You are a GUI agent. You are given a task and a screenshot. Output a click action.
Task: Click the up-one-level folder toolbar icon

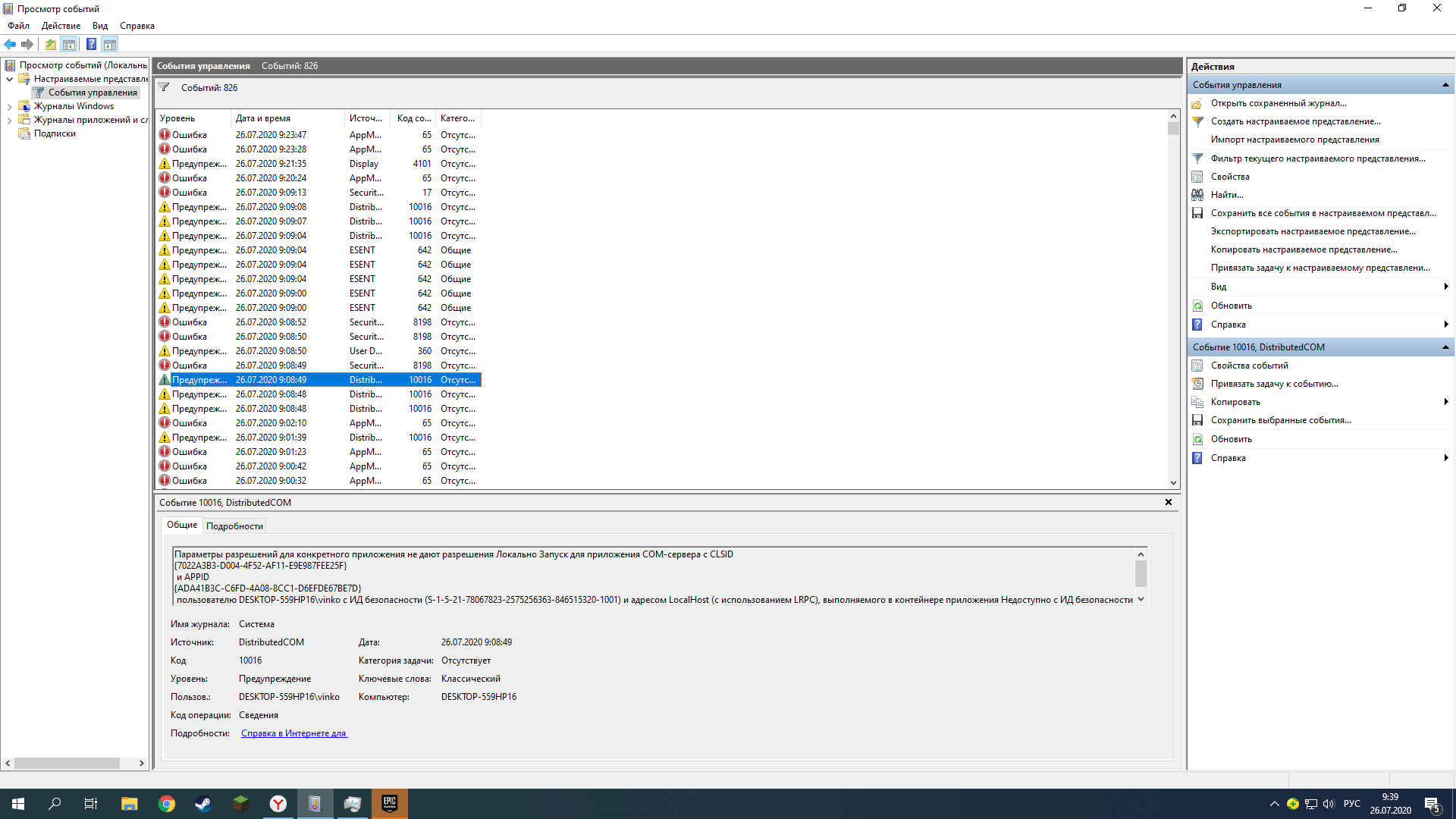coord(50,44)
